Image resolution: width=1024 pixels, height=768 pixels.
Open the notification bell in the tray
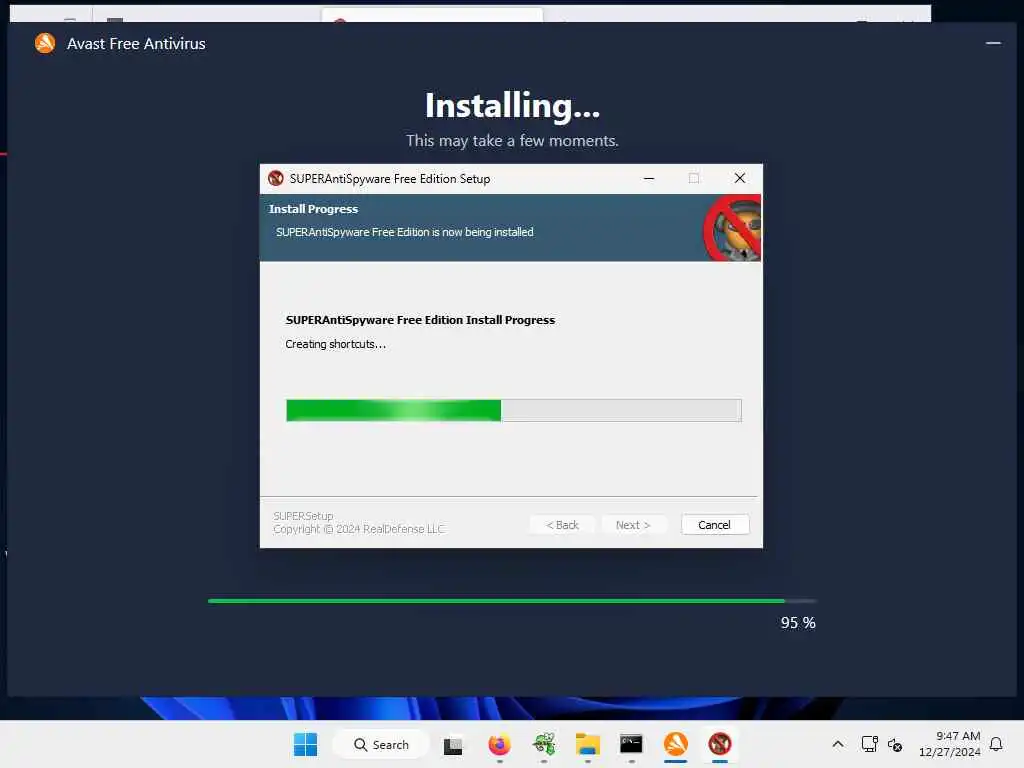(996, 744)
